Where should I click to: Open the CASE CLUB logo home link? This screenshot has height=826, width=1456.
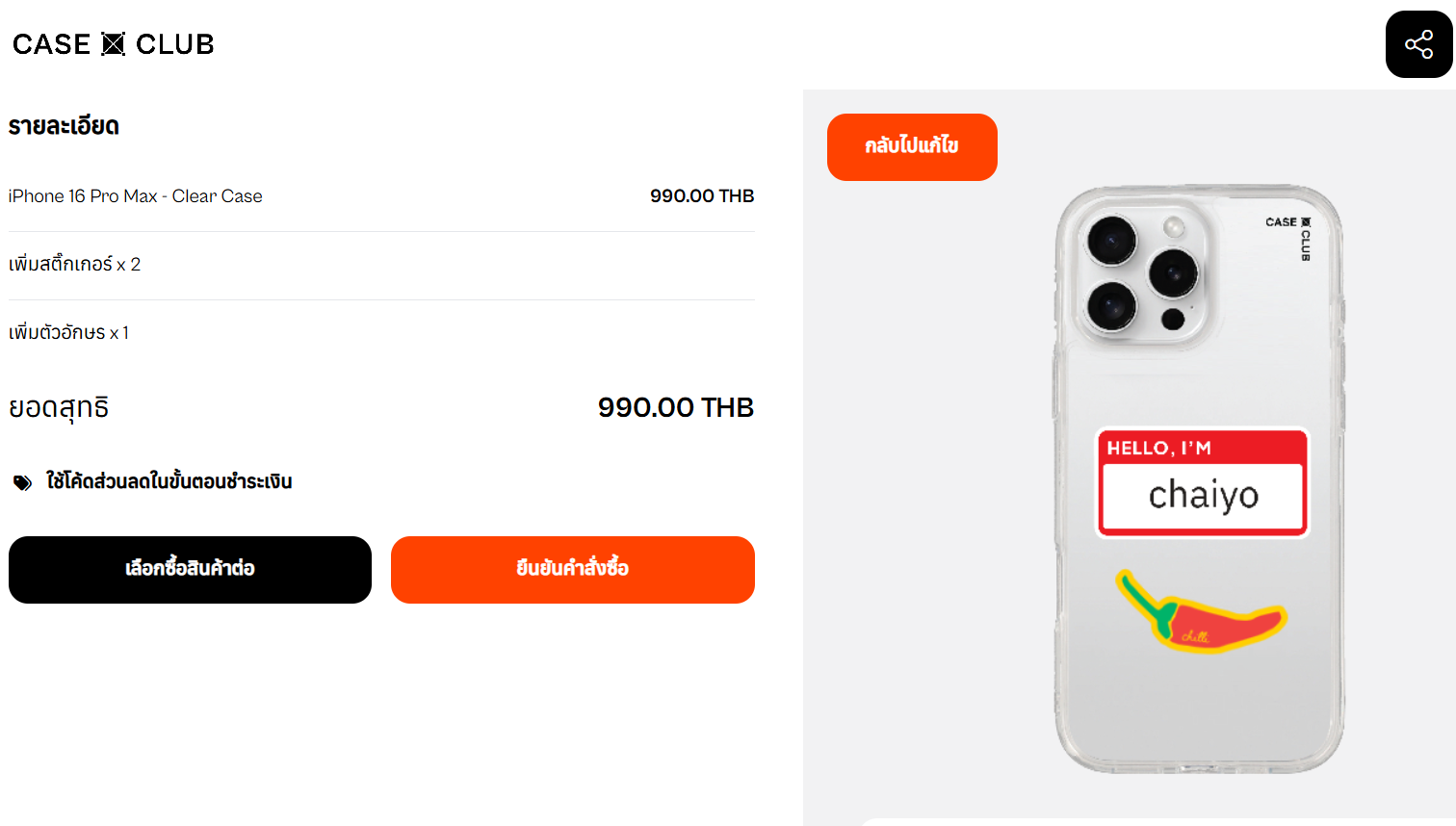tap(114, 44)
